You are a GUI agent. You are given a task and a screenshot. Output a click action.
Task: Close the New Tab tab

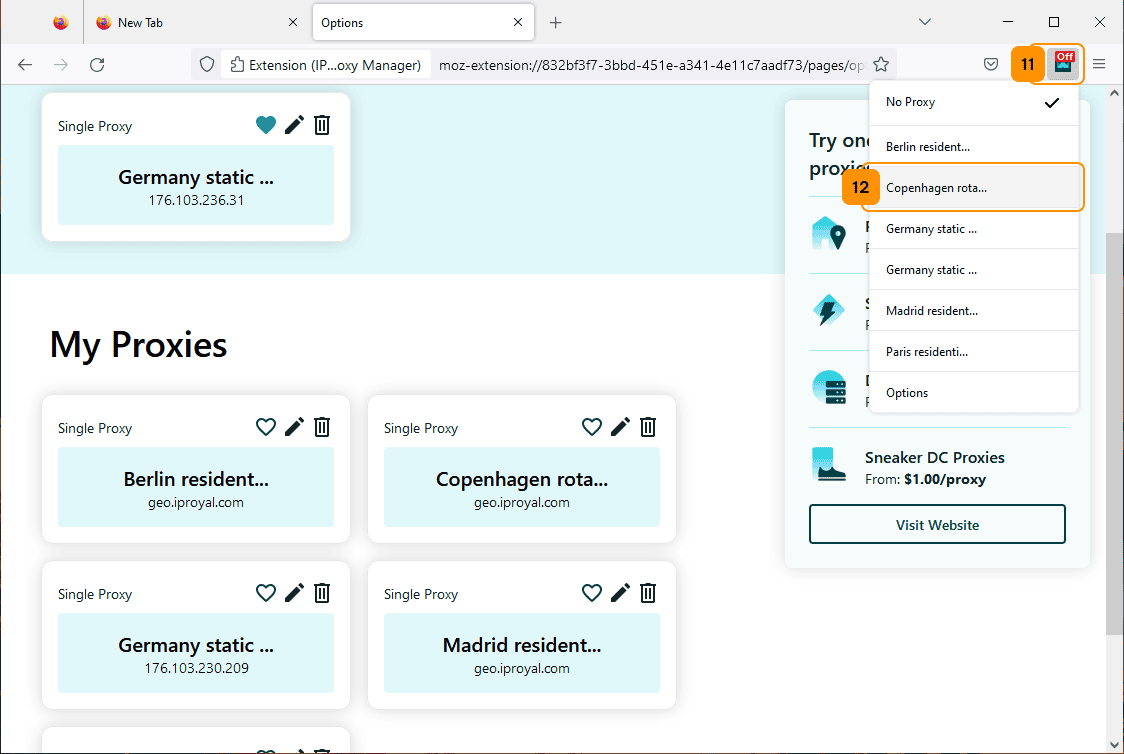point(292,22)
